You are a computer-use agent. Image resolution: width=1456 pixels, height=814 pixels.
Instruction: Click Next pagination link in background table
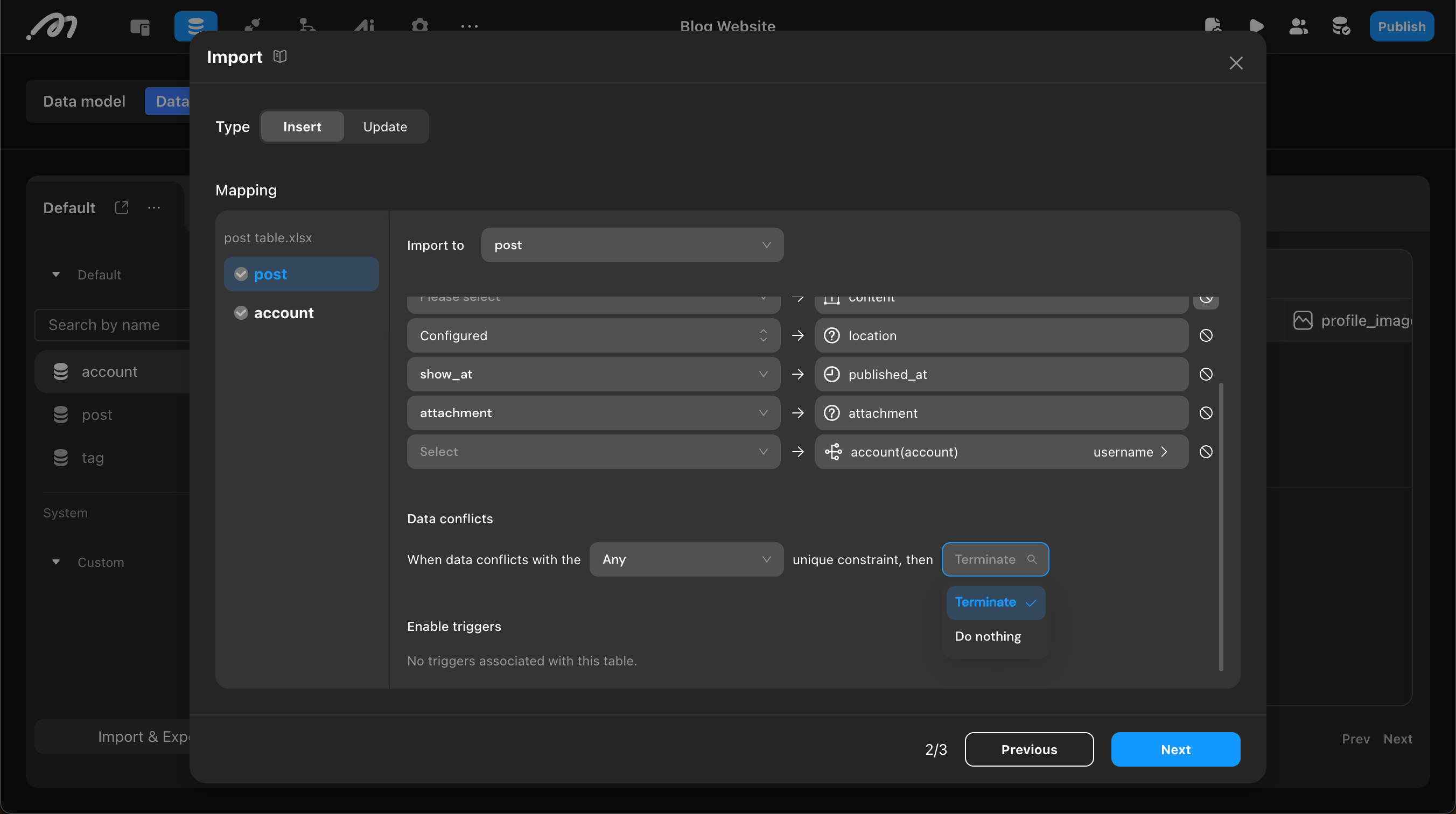[1397, 739]
